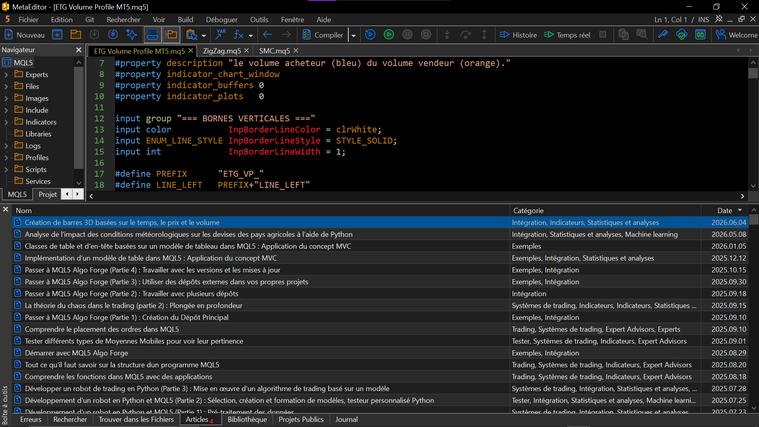Select the Services folder in Navigator

pyautogui.click(x=38, y=181)
